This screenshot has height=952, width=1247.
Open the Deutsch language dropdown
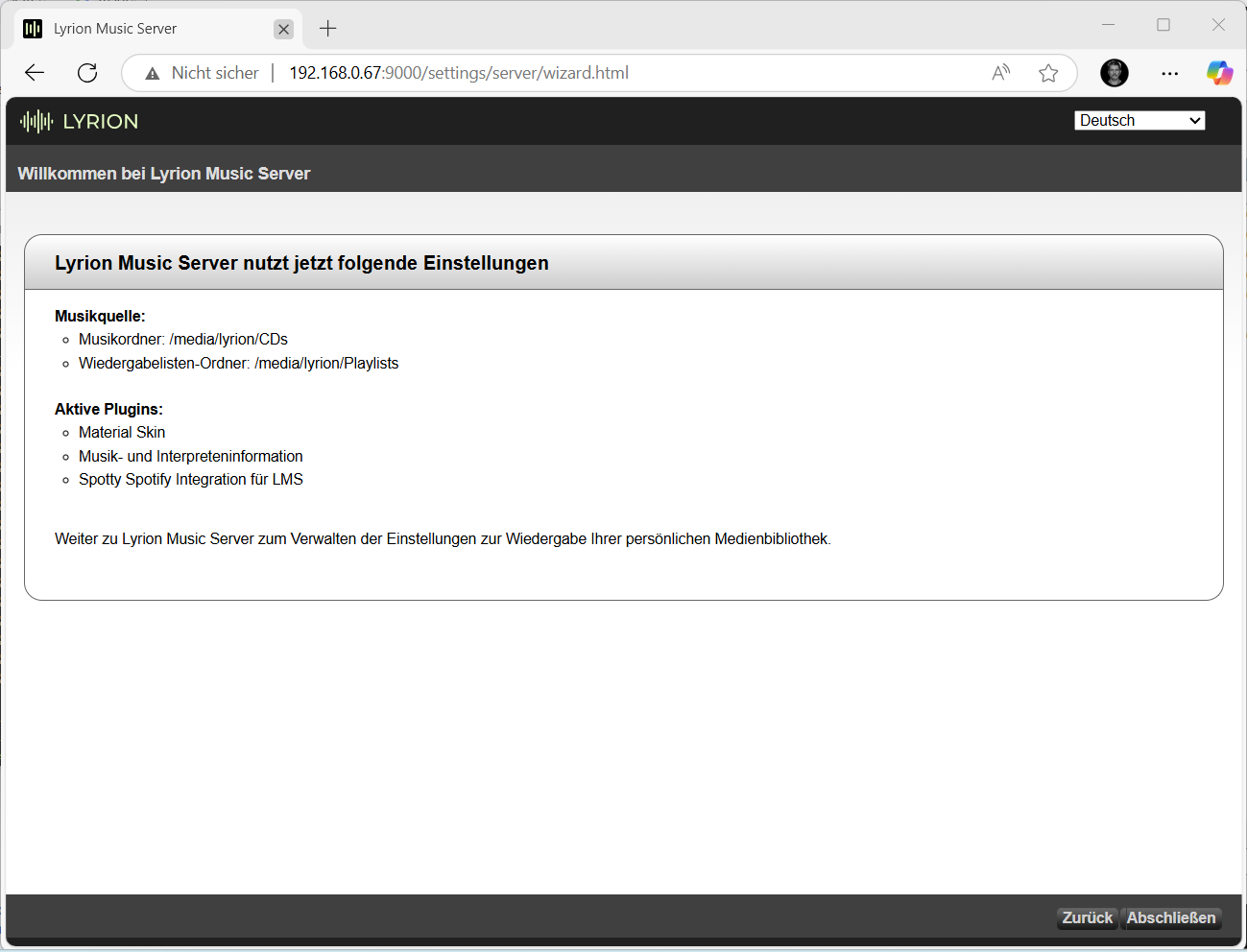pyautogui.click(x=1139, y=120)
